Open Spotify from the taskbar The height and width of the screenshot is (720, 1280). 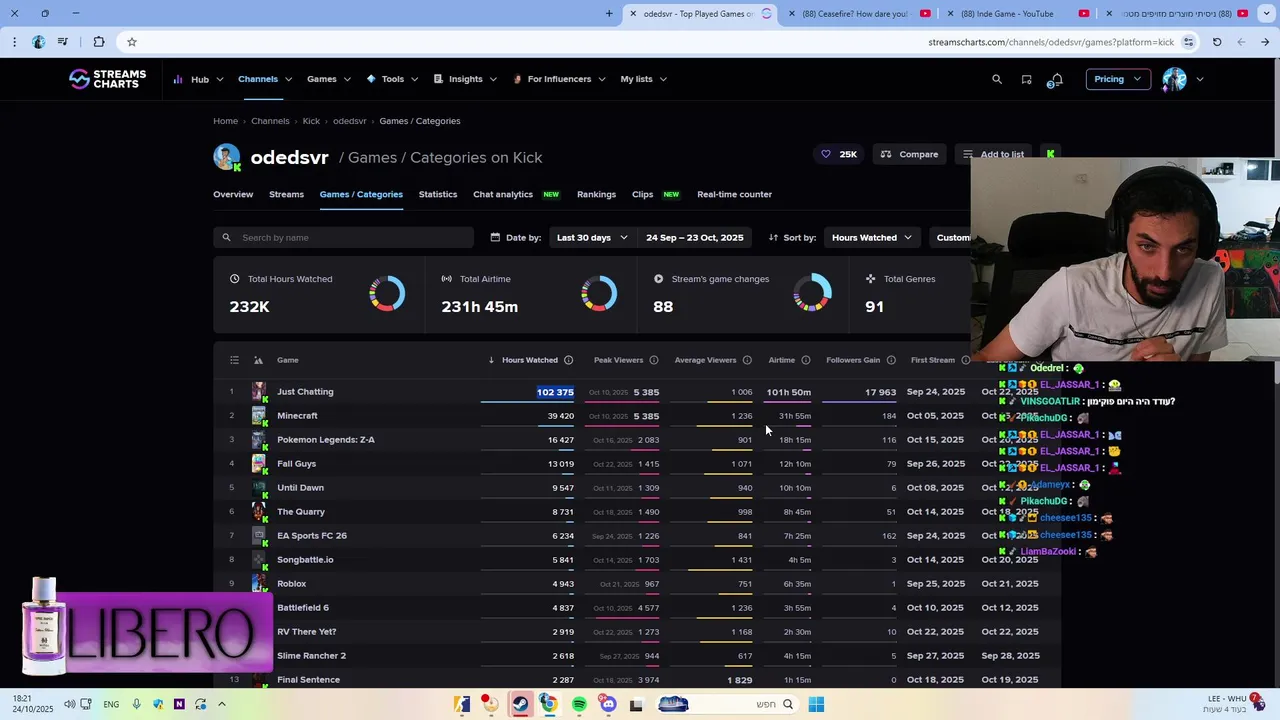coord(579,704)
